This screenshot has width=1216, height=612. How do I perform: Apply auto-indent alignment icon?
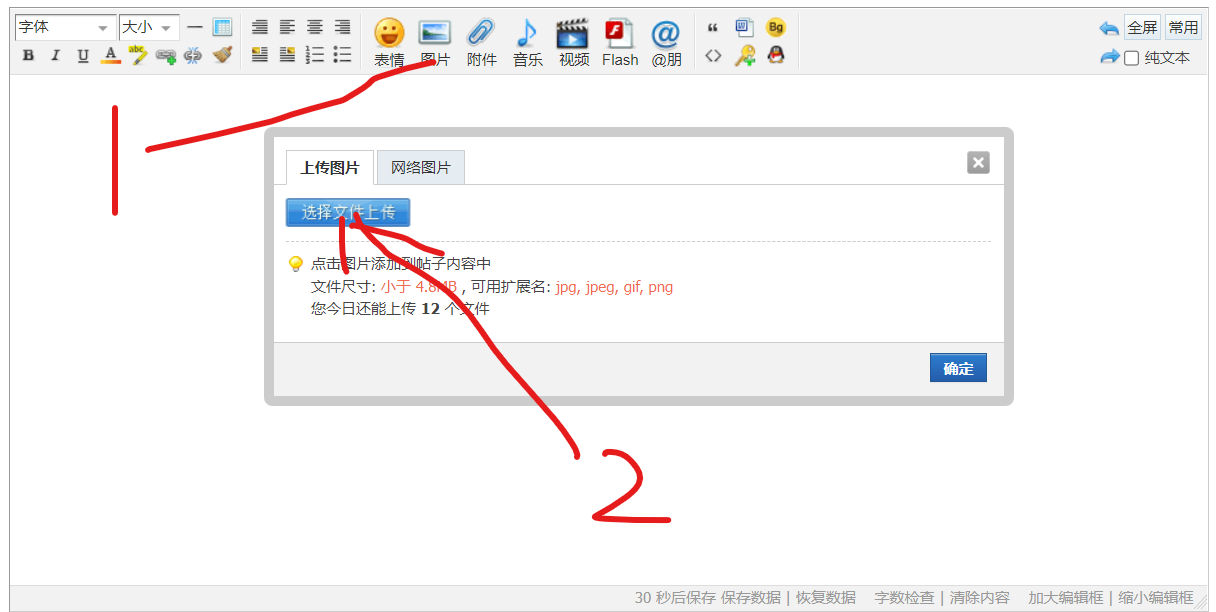[260, 27]
